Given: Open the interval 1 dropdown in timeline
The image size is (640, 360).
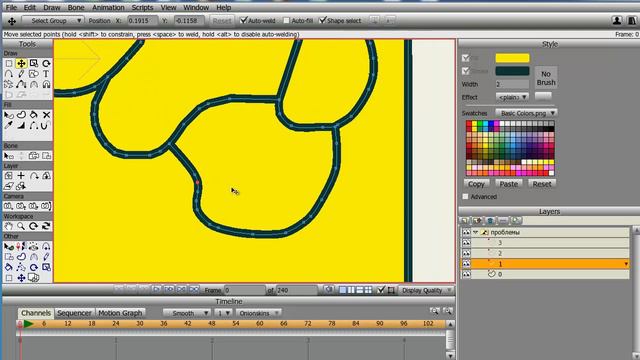Looking at the screenshot, I should [223, 313].
